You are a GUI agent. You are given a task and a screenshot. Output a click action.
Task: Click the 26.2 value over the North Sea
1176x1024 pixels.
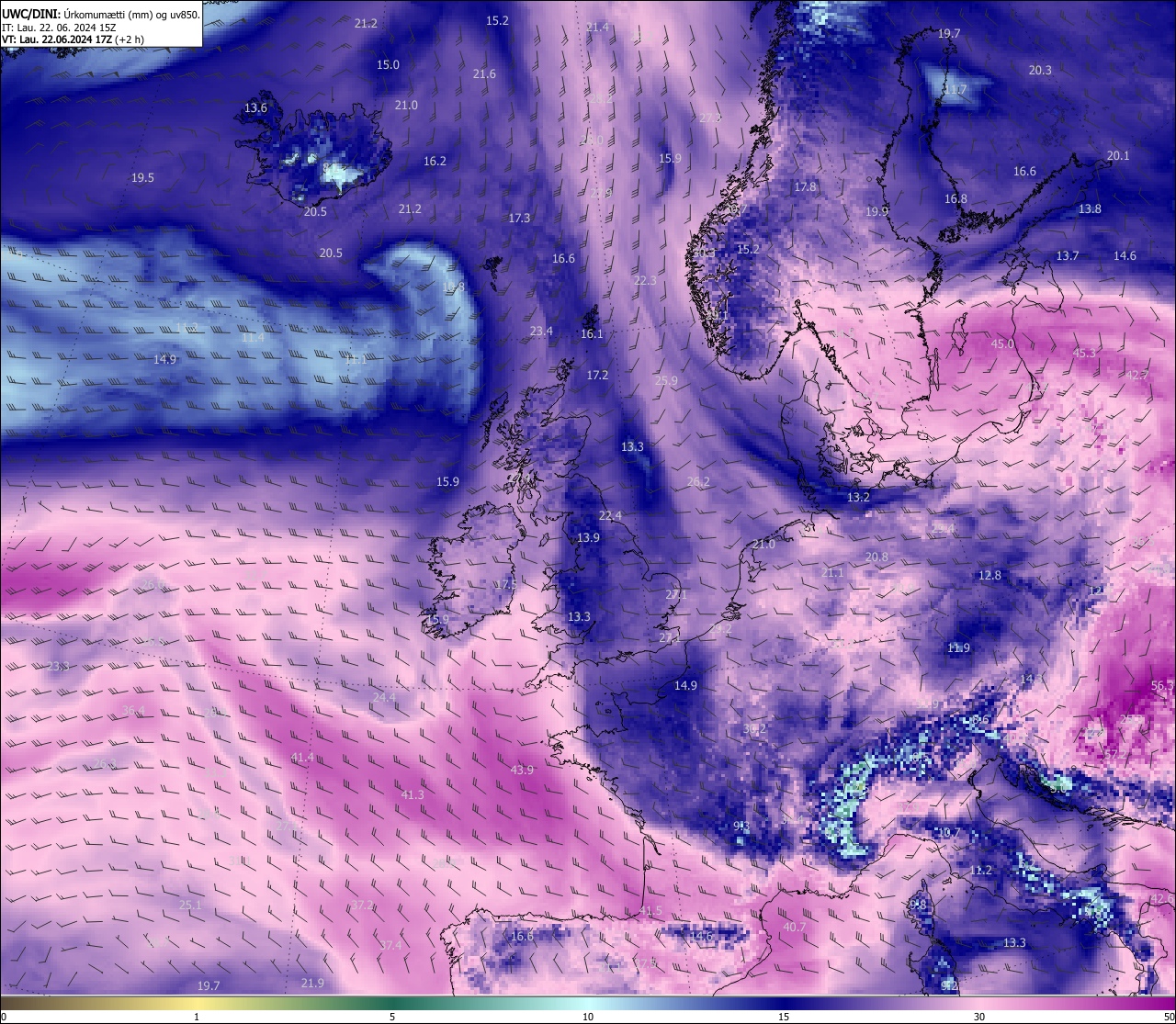(698, 482)
